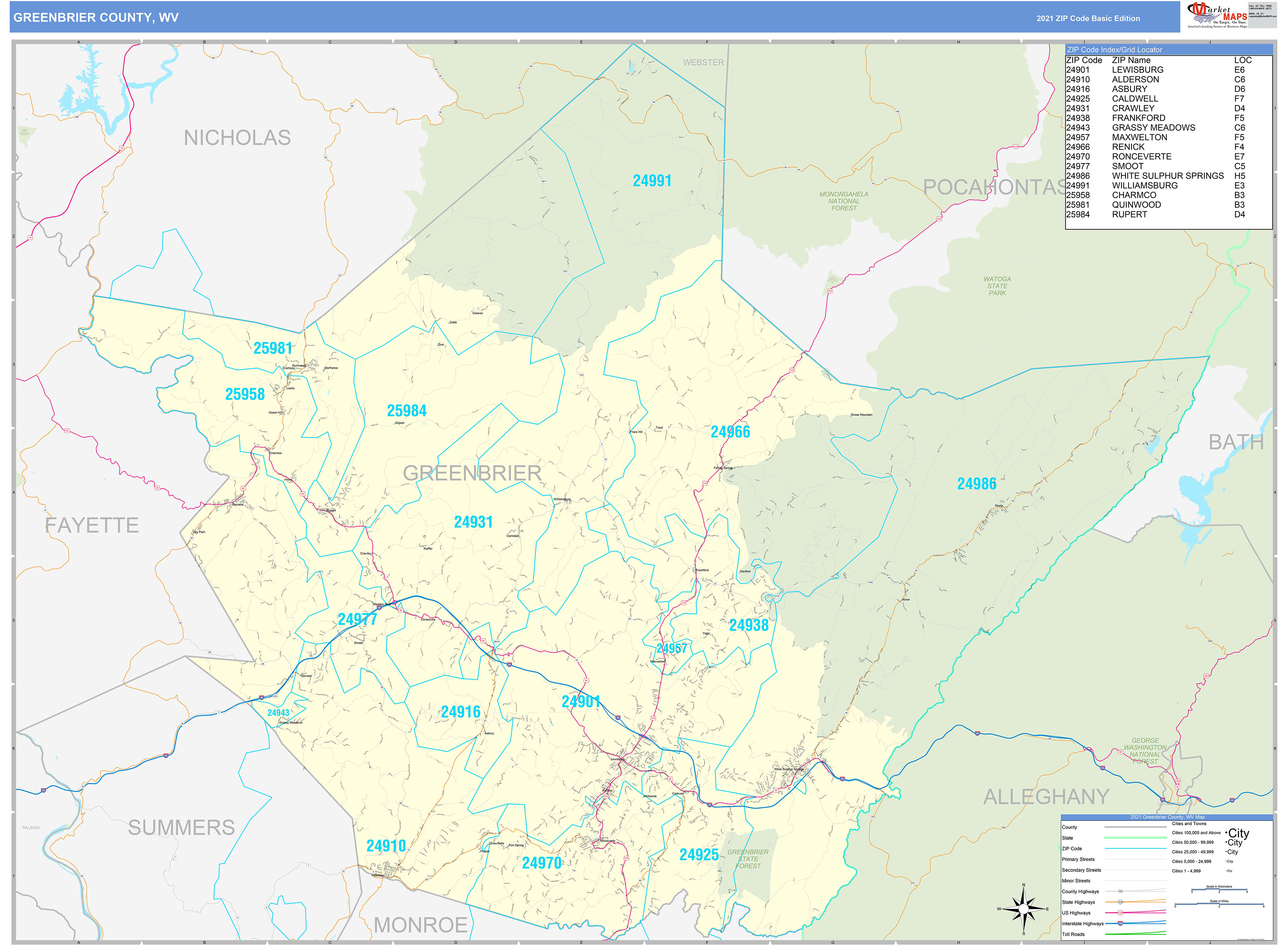This screenshot has width=1288, height=946.
Task: Expand the Cities and Towns legend section
Action: point(1189,824)
